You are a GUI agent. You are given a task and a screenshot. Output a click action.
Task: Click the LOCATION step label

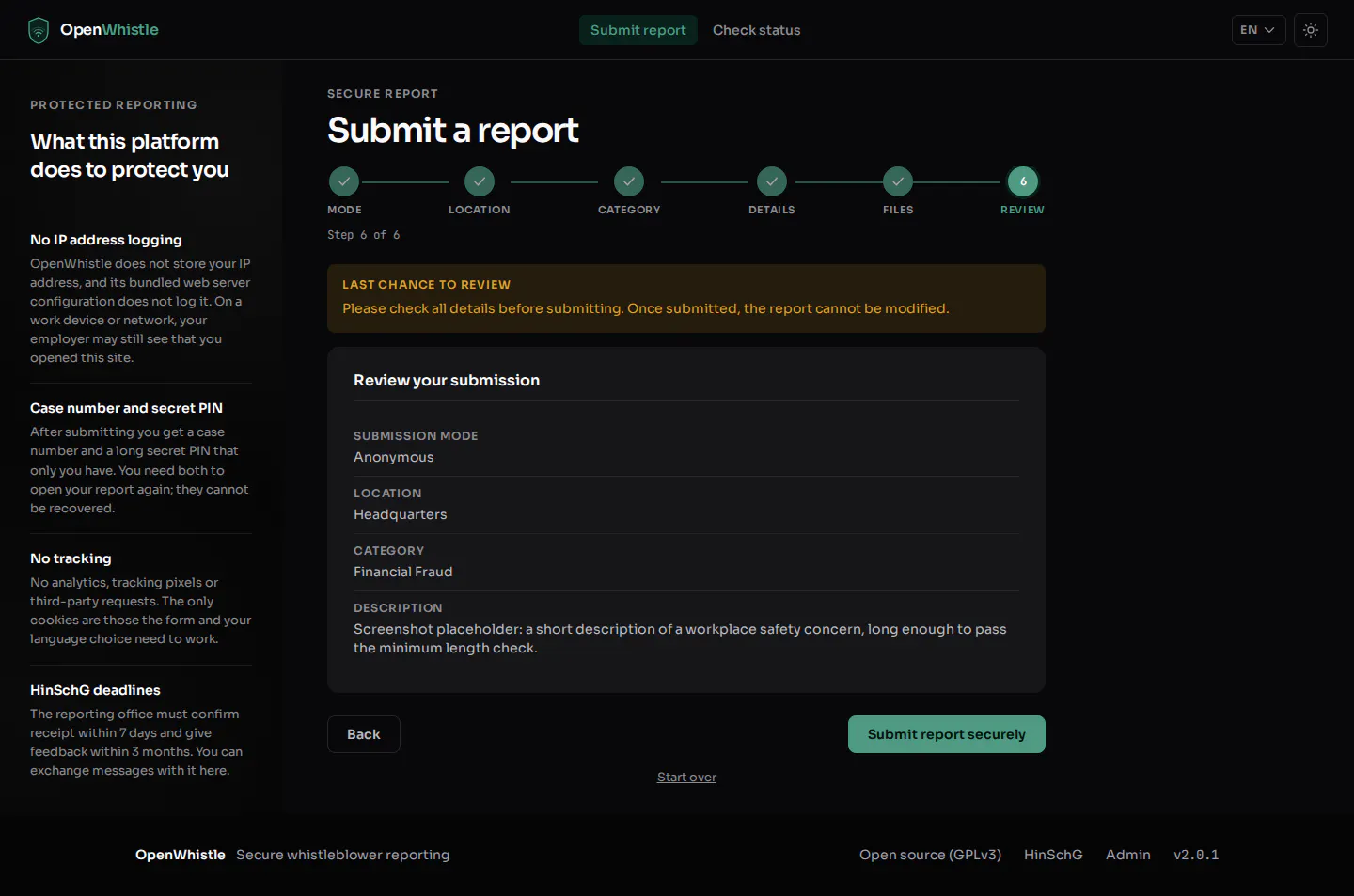(480, 210)
